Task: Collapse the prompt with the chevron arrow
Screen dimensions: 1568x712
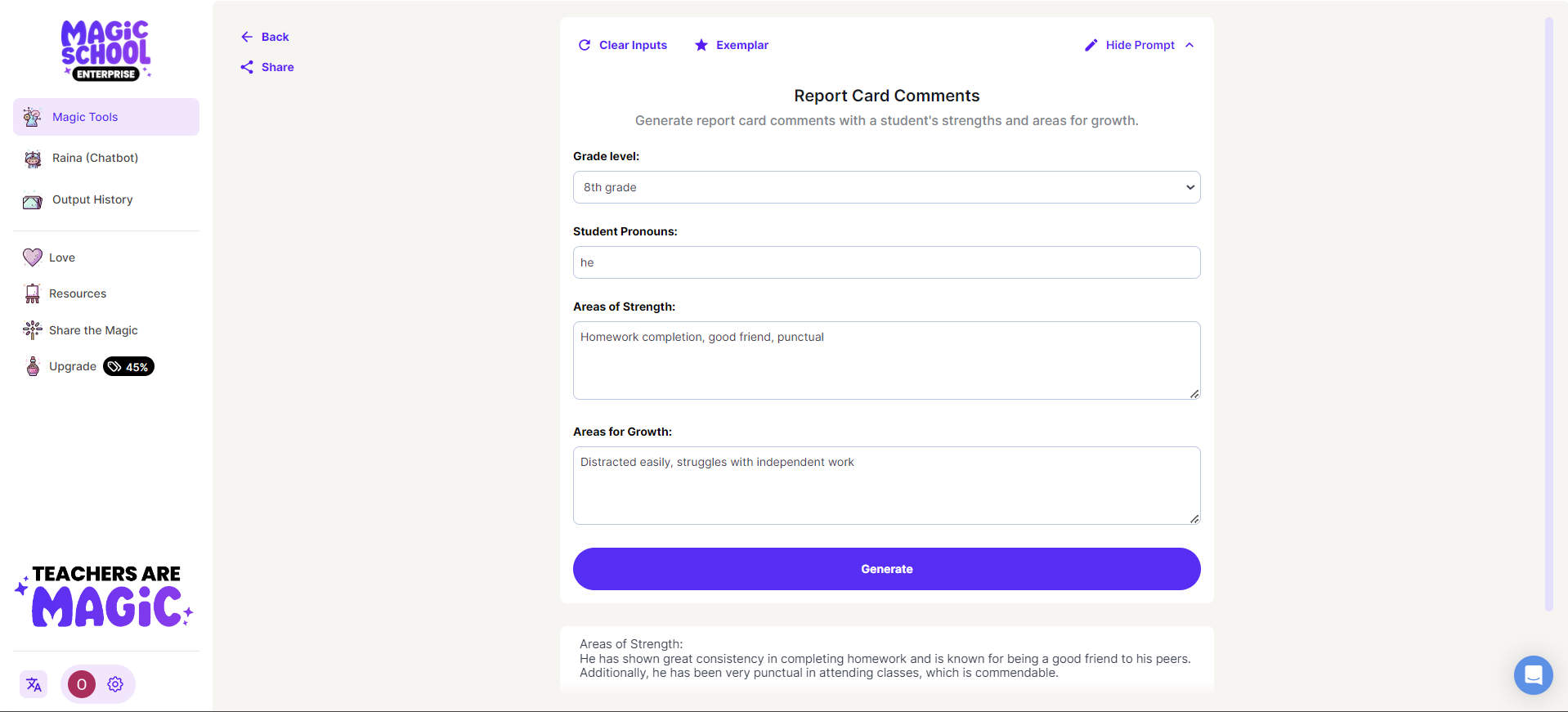Action: 1190,45
